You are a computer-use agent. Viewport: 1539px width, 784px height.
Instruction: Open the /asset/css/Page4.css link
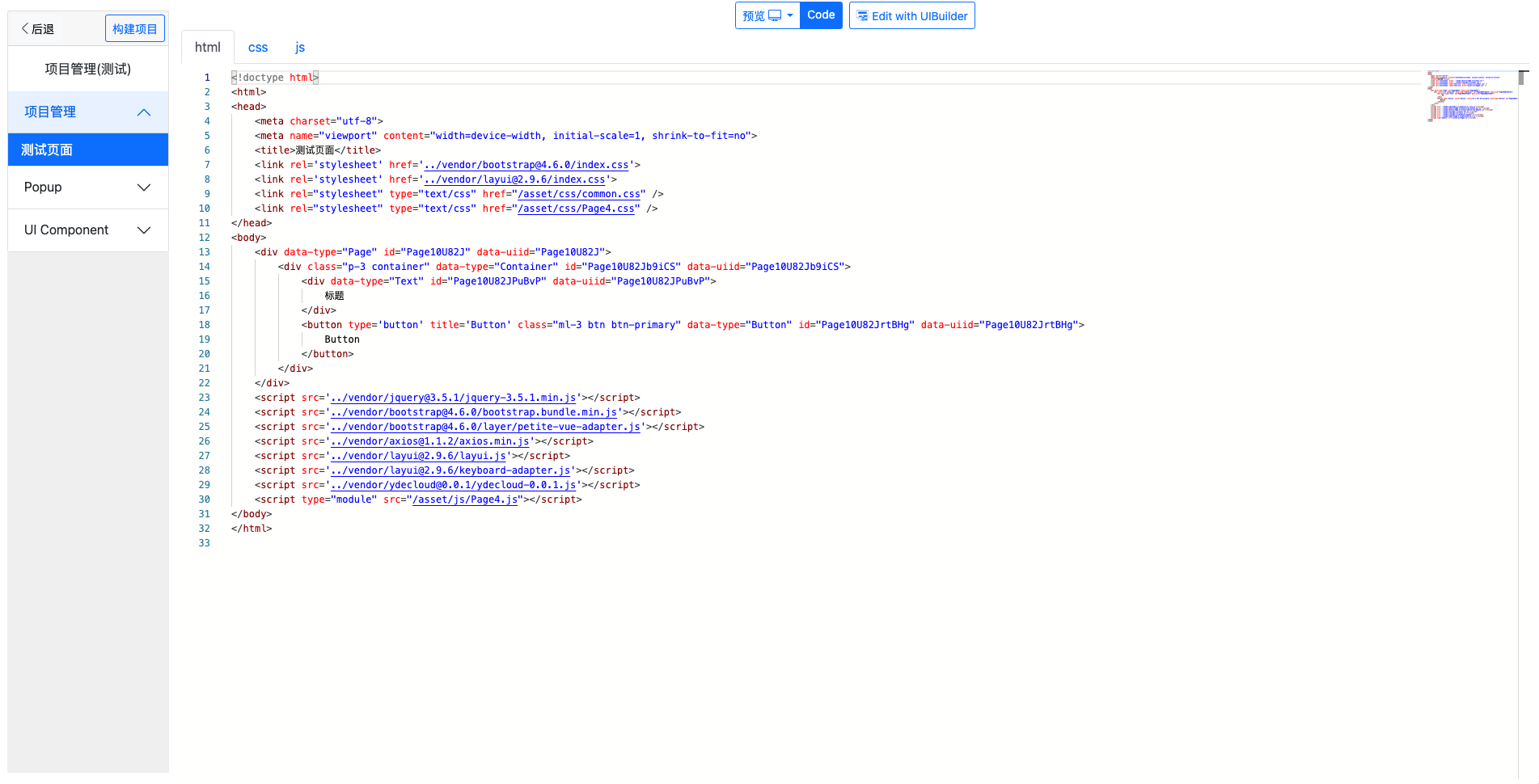click(576, 209)
